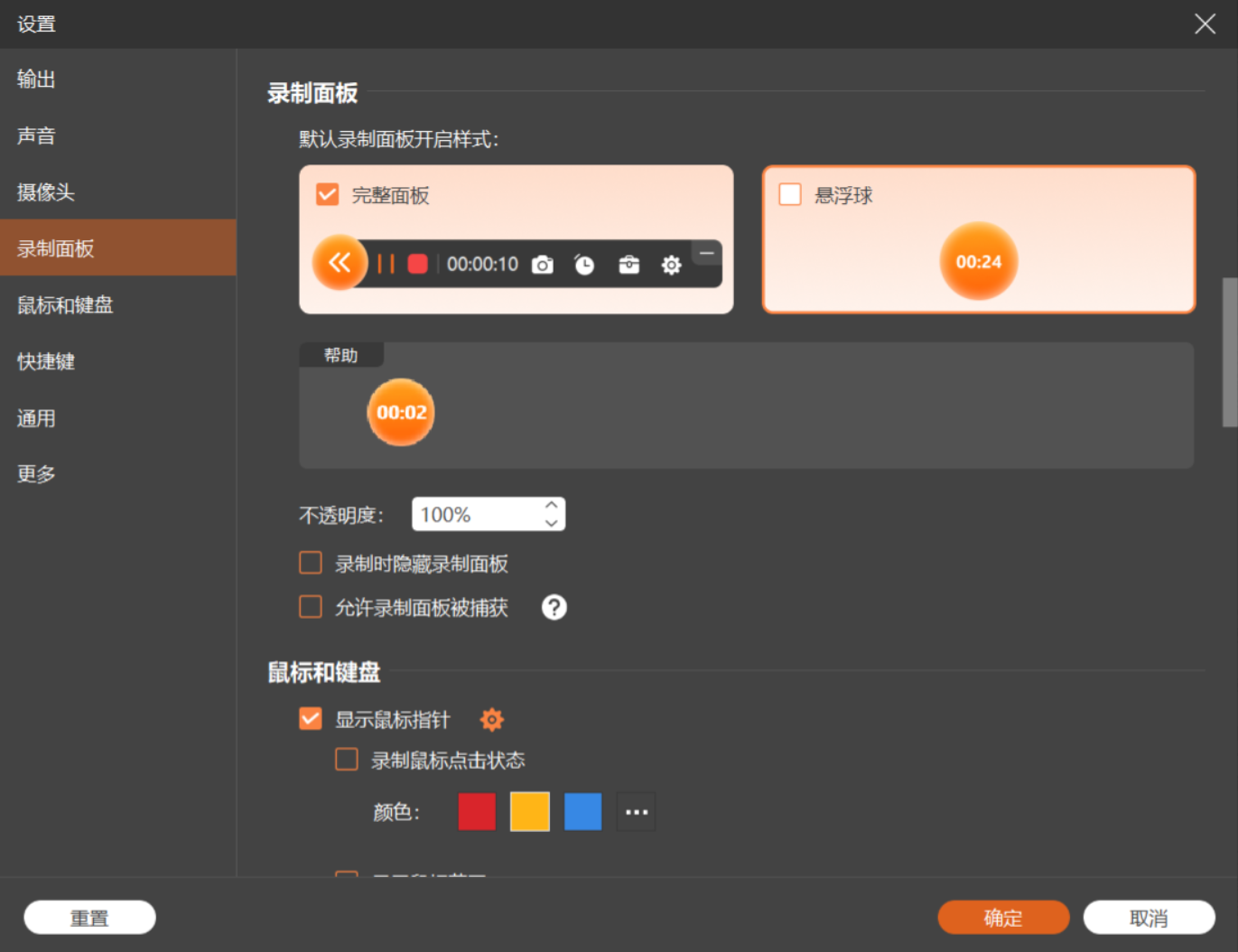Decrease opacity with the down arrow
The height and width of the screenshot is (952, 1238).
551,523
